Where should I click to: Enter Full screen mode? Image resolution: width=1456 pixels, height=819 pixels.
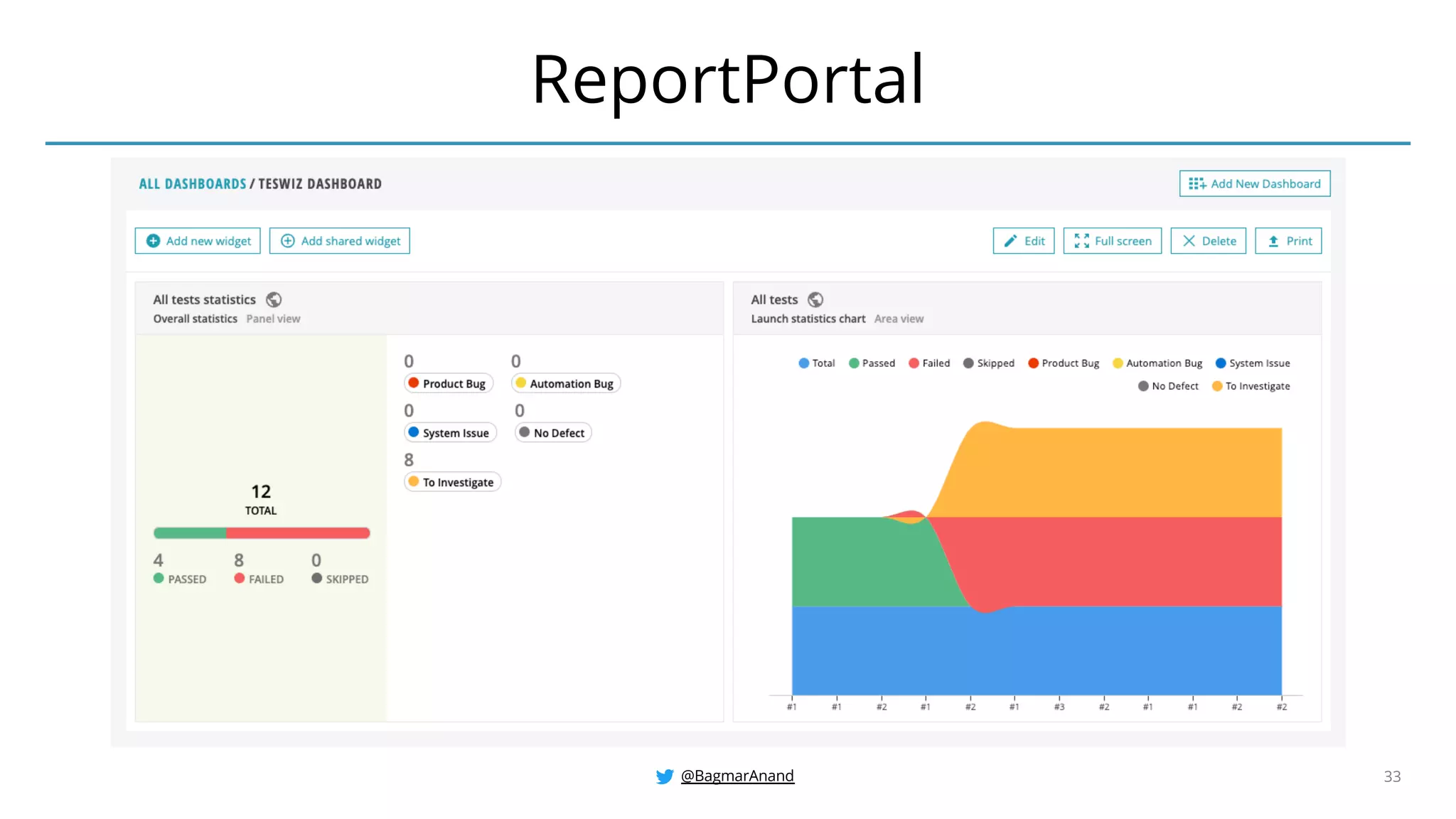click(x=1113, y=241)
